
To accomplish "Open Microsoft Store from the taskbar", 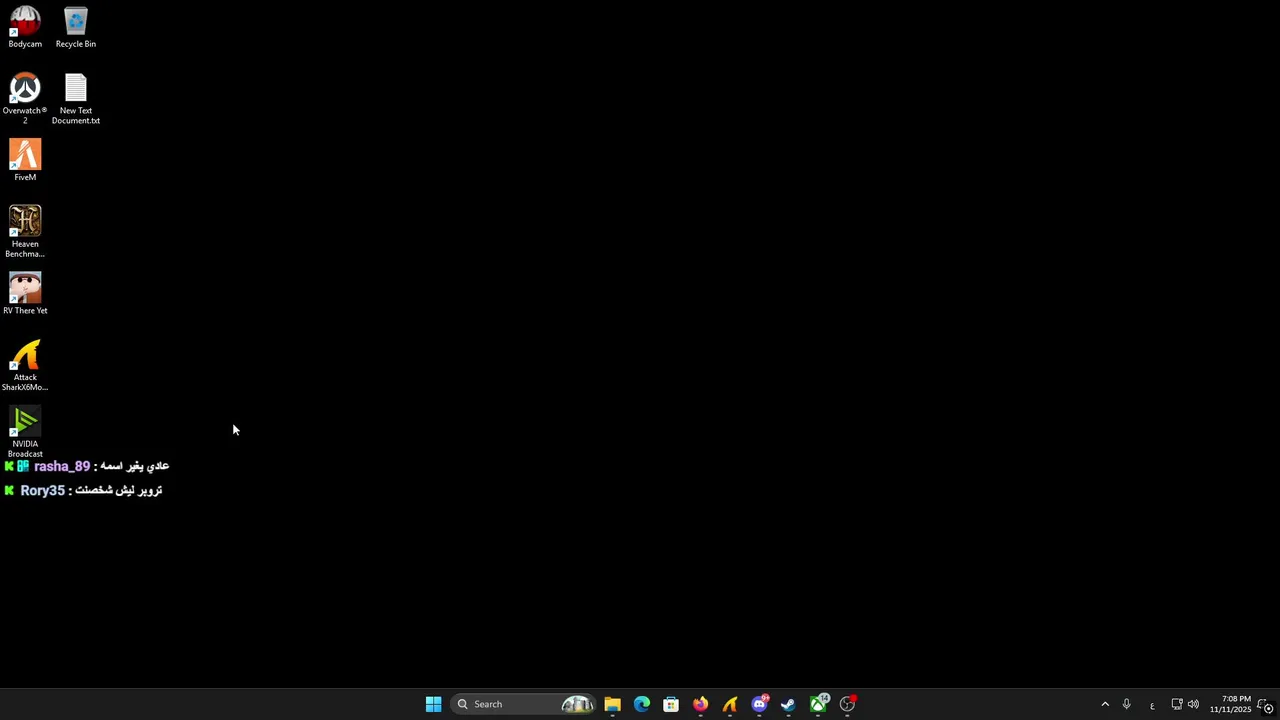I will point(671,704).
